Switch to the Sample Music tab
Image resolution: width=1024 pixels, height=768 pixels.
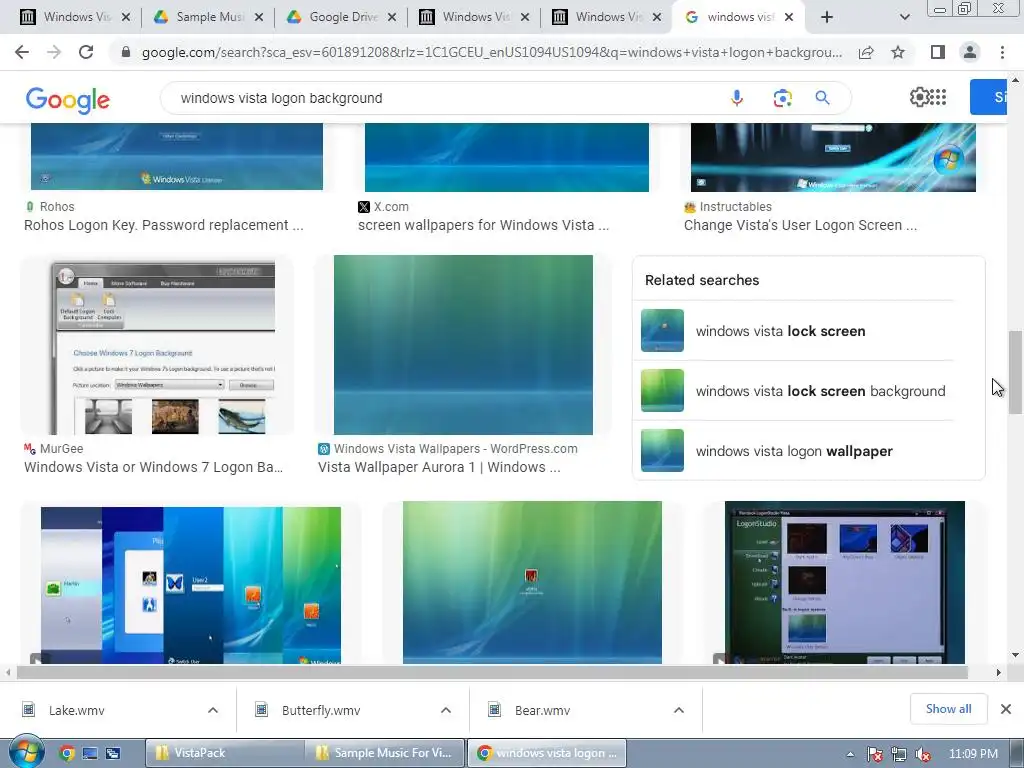click(x=208, y=17)
